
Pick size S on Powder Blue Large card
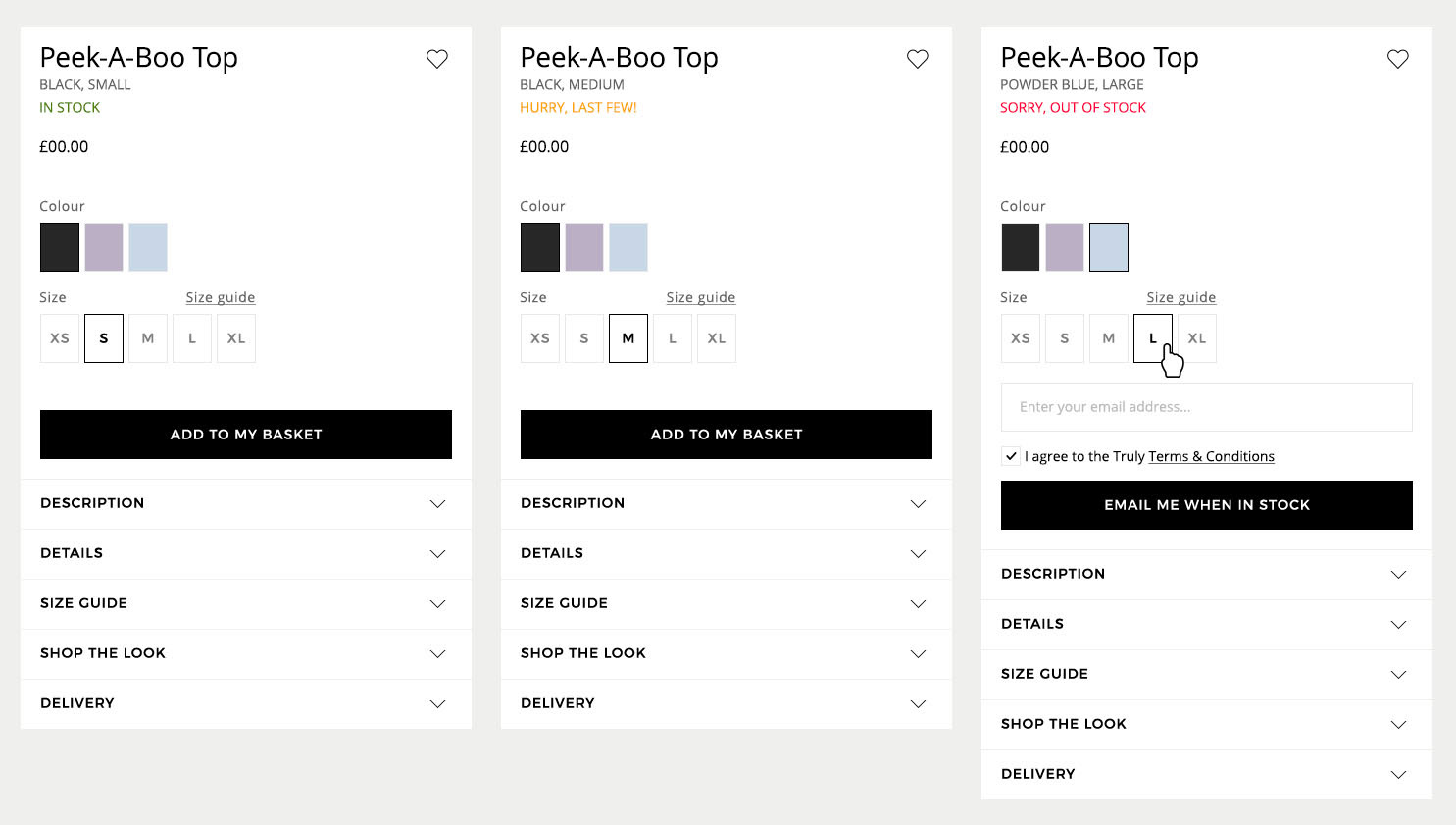[x=1065, y=338]
